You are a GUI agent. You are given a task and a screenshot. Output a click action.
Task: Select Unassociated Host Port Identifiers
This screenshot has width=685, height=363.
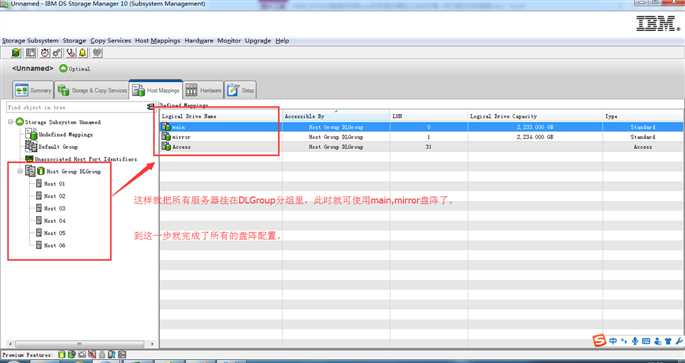coord(86,159)
